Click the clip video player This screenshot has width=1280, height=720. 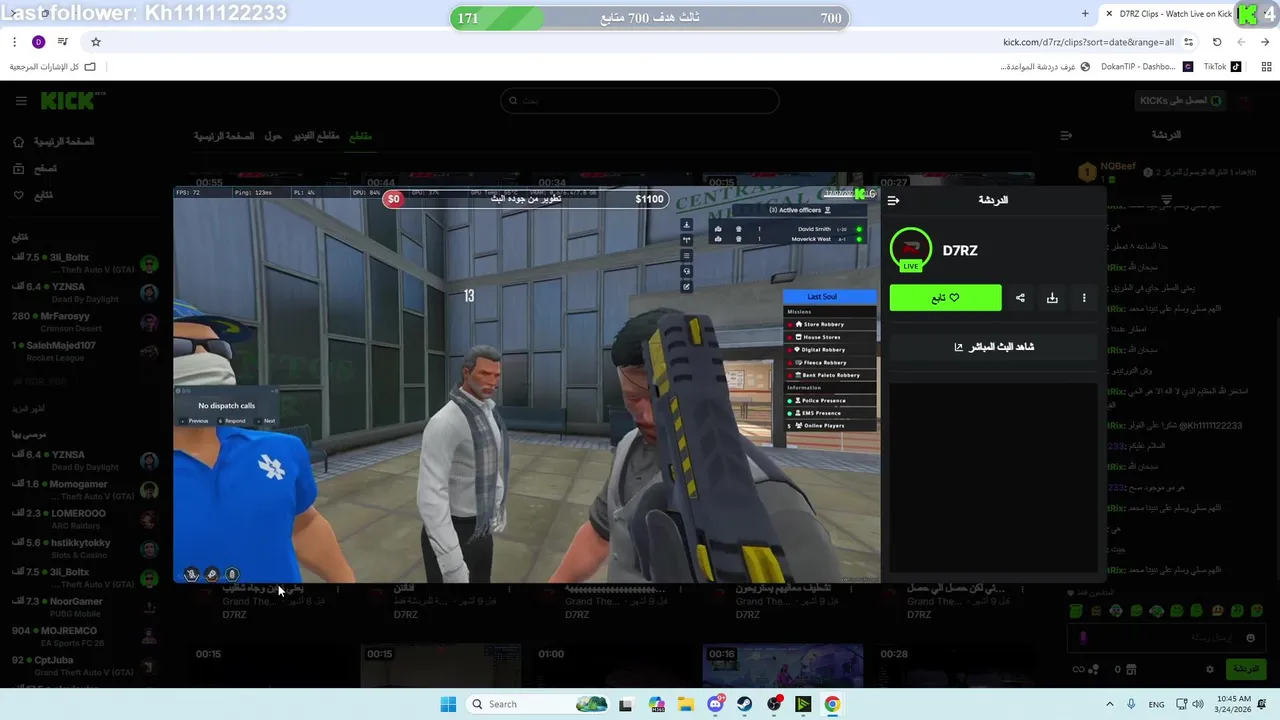coord(527,385)
